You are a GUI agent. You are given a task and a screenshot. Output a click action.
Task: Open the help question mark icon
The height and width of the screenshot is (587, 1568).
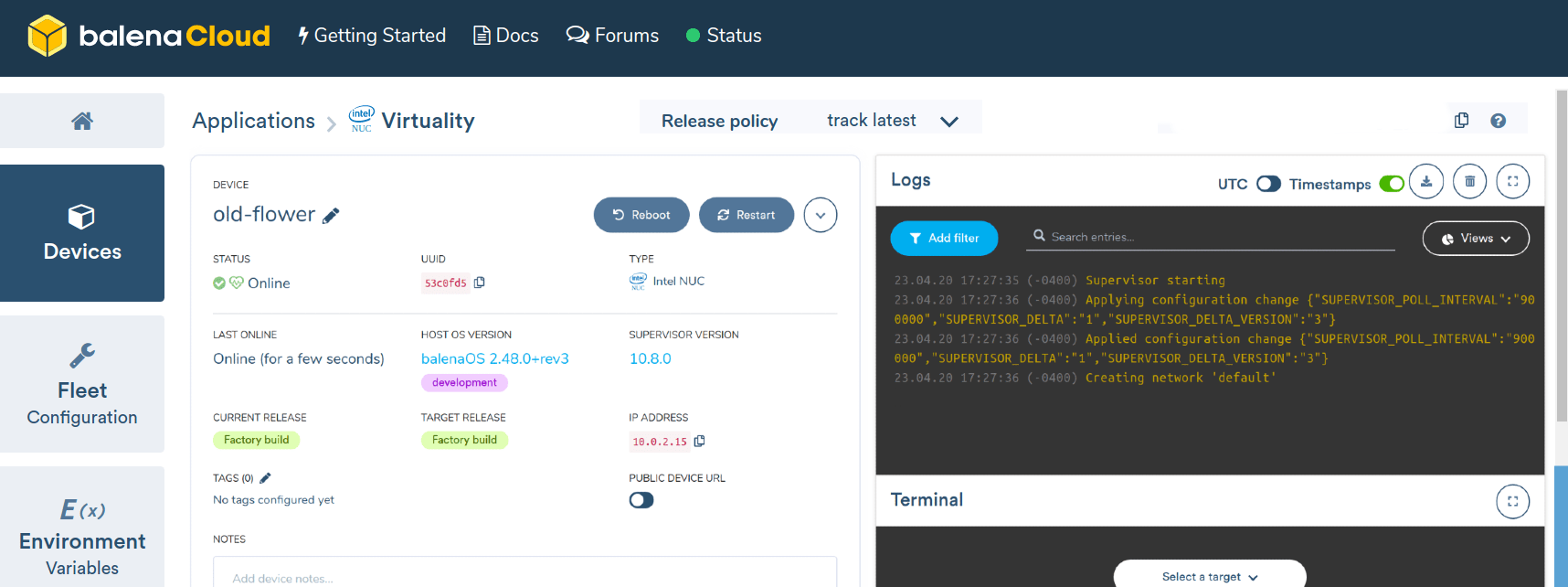click(x=1498, y=121)
